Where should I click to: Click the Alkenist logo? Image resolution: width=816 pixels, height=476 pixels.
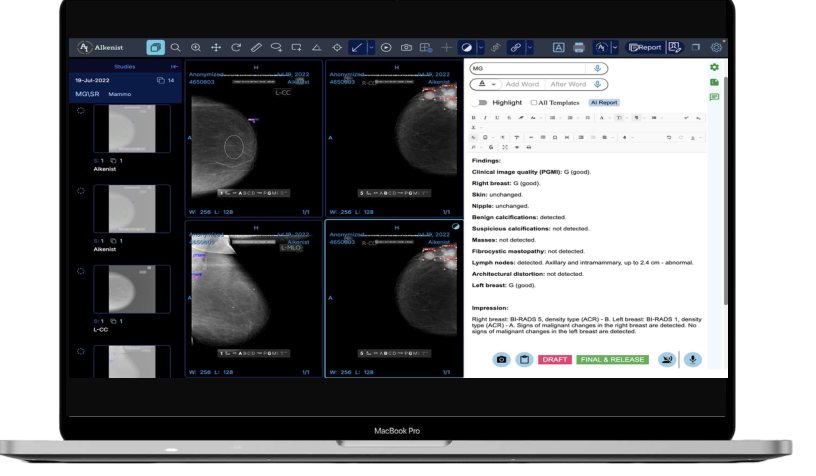click(x=100, y=47)
